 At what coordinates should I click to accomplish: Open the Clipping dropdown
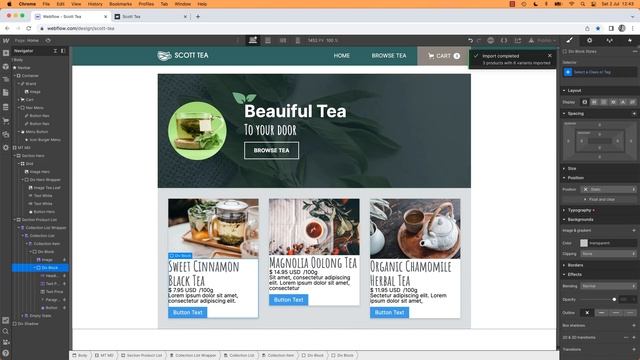pos(609,253)
